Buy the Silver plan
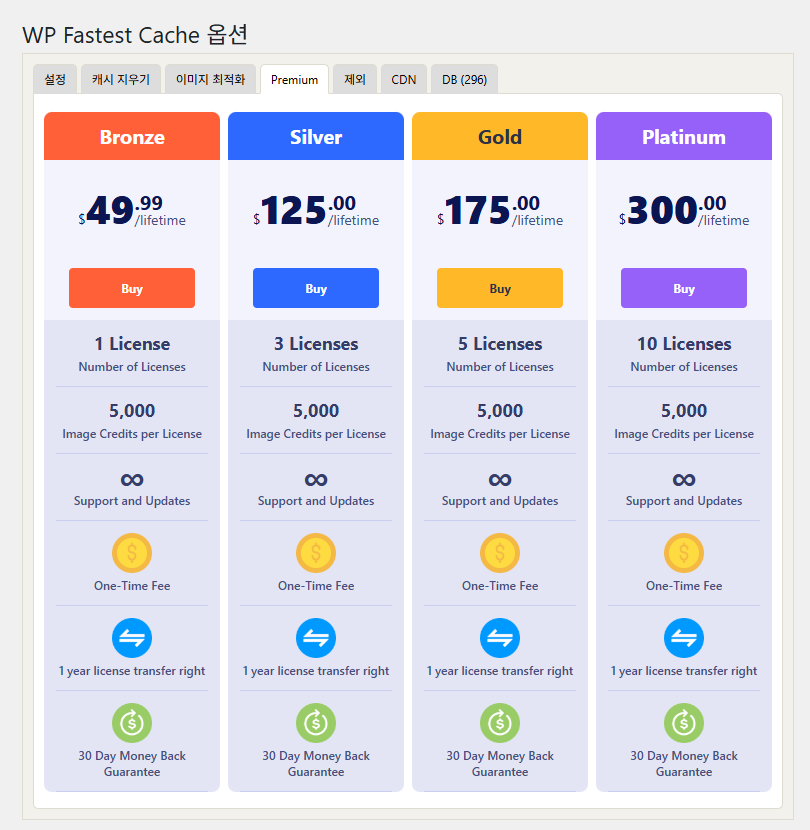This screenshot has height=830, width=810. [316, 288]
